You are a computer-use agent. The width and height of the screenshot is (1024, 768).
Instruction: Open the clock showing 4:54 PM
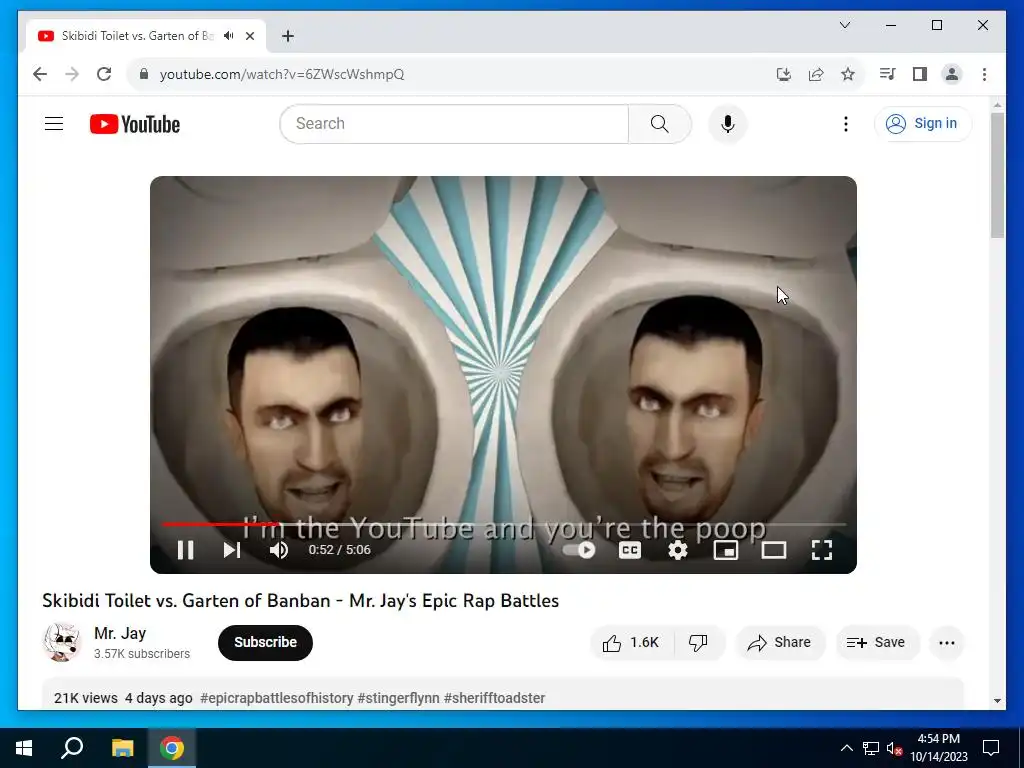click(938, 748)
